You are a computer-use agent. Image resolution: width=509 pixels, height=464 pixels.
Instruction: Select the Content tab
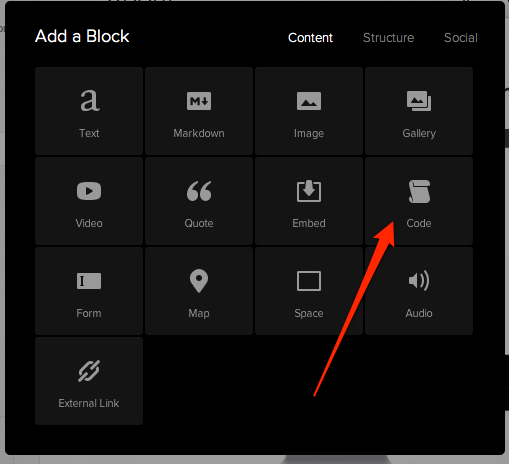[310, 38]
